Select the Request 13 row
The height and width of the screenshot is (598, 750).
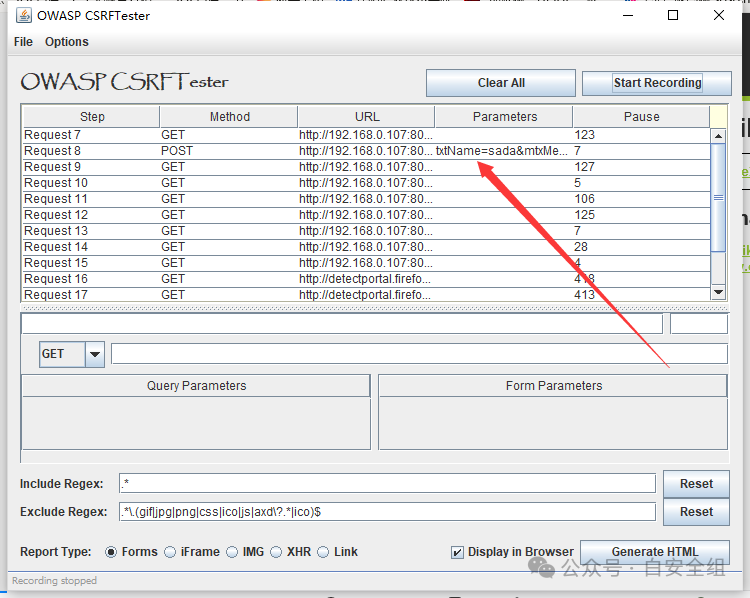click(366, 231)
